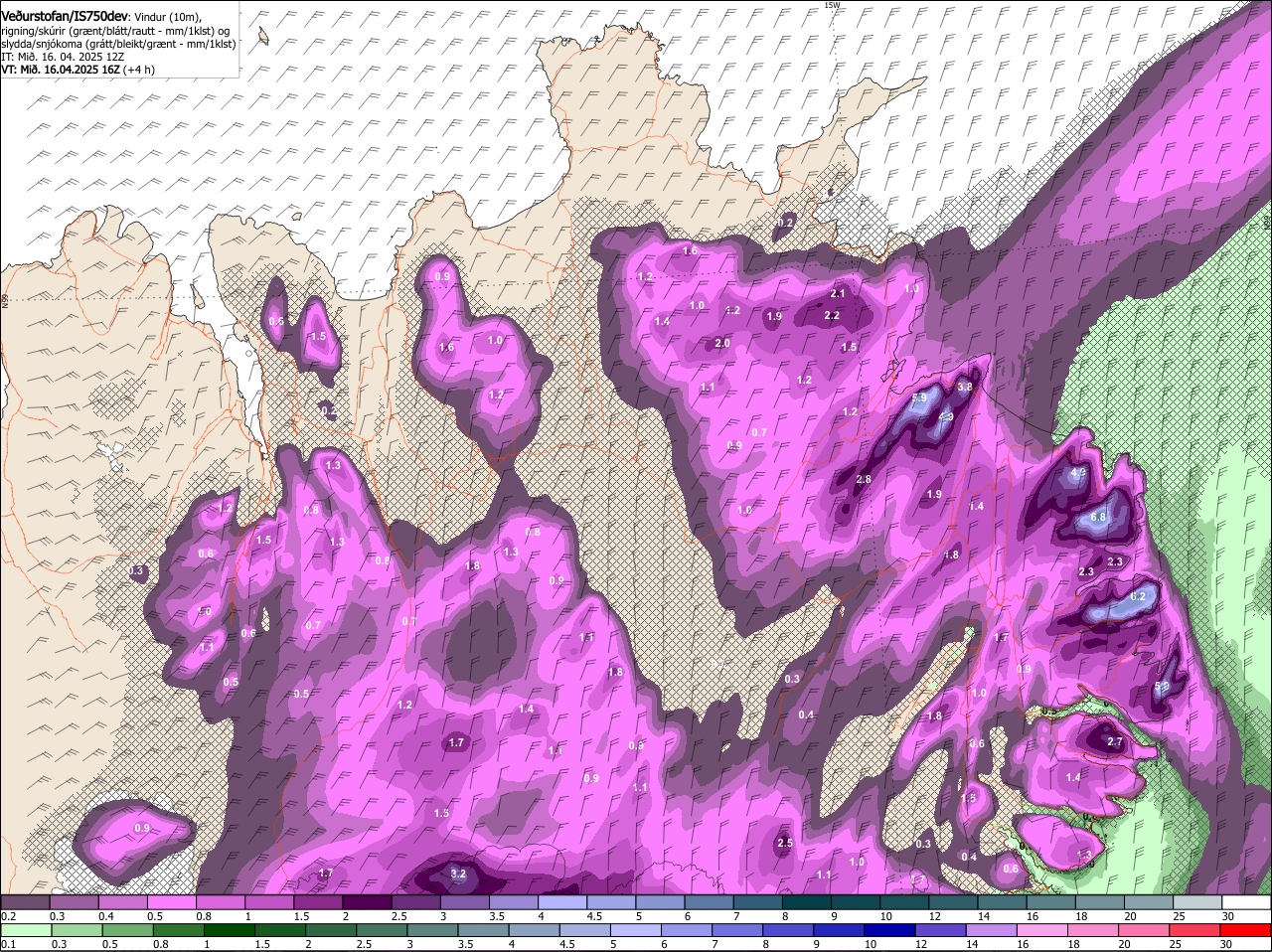Click the header title Veðurstofan/IS750dev
Screen dimensions: 1272x952
pyautogui.click(x=65, y=15)
